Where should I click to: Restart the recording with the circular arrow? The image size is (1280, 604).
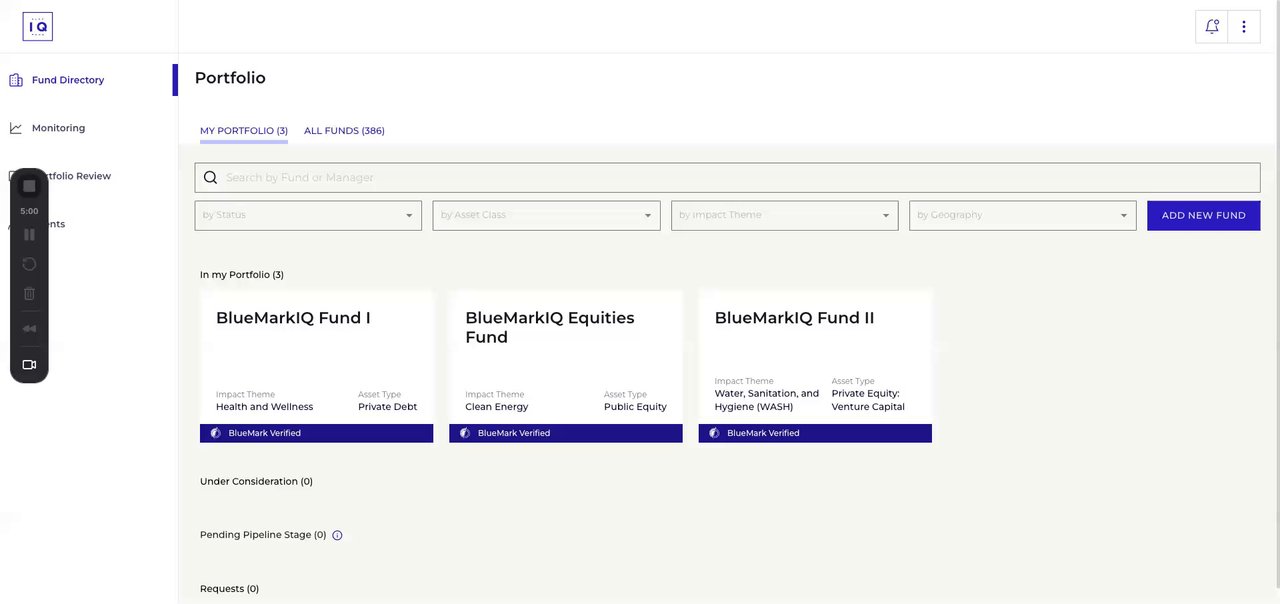tap(29, 264)
